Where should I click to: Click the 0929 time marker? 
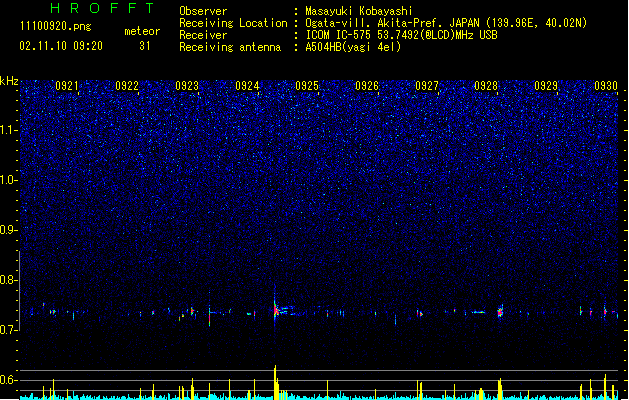[546, 86]
